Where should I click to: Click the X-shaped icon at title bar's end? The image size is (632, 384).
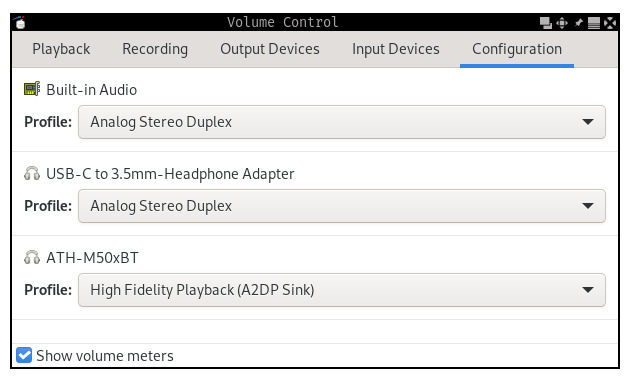[x=610, y=23]
